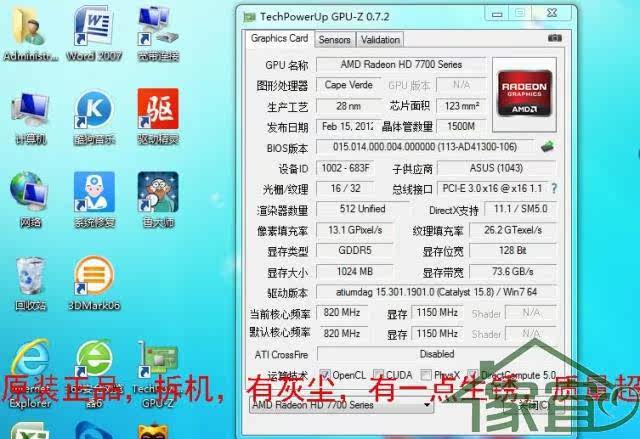The width and height of the screenshot is (640, 439).
Task: Click the bus interface question mark
Action: click(x=554, y=188)
